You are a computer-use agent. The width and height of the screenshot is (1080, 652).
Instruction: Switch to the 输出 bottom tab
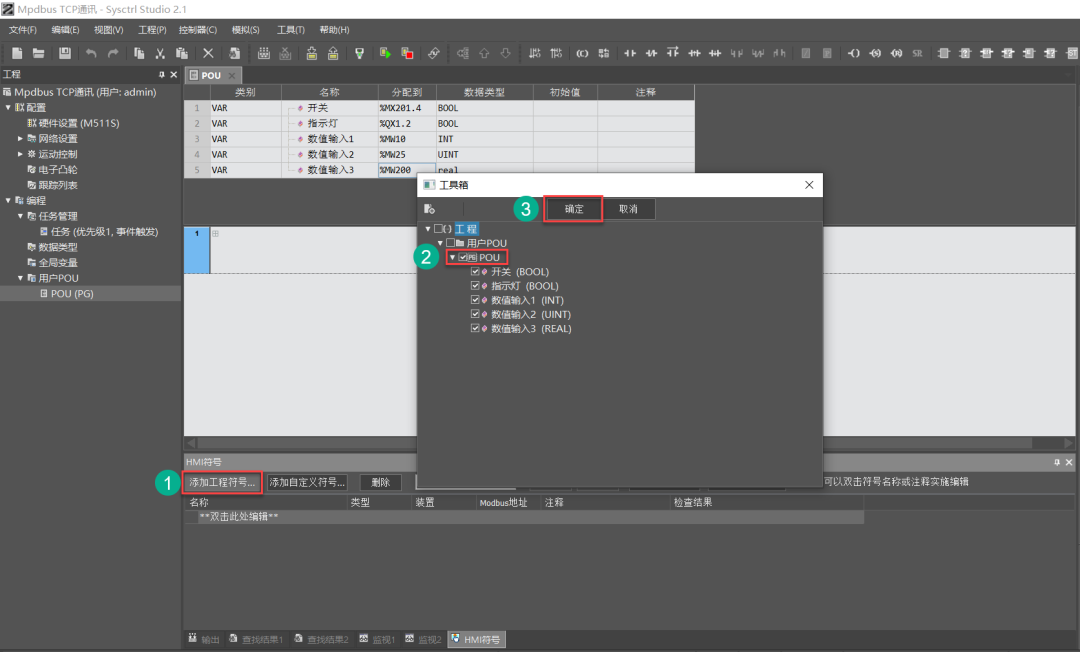click(204, 640)
